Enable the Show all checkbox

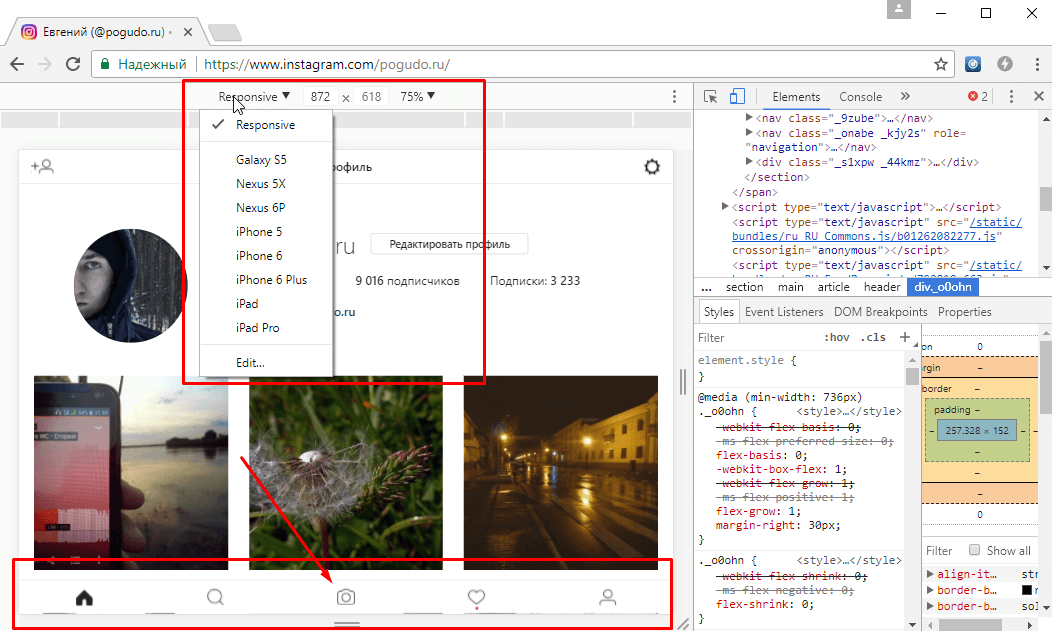pos(974,550)
